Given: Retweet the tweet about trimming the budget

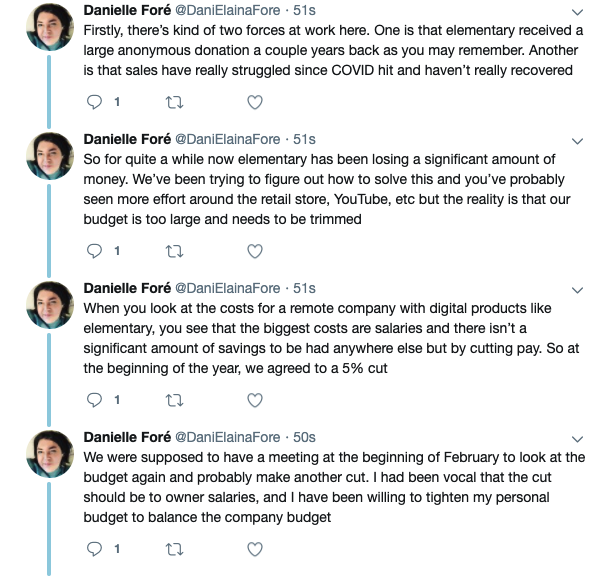Looking at the screenshot, I should (175, 251).
